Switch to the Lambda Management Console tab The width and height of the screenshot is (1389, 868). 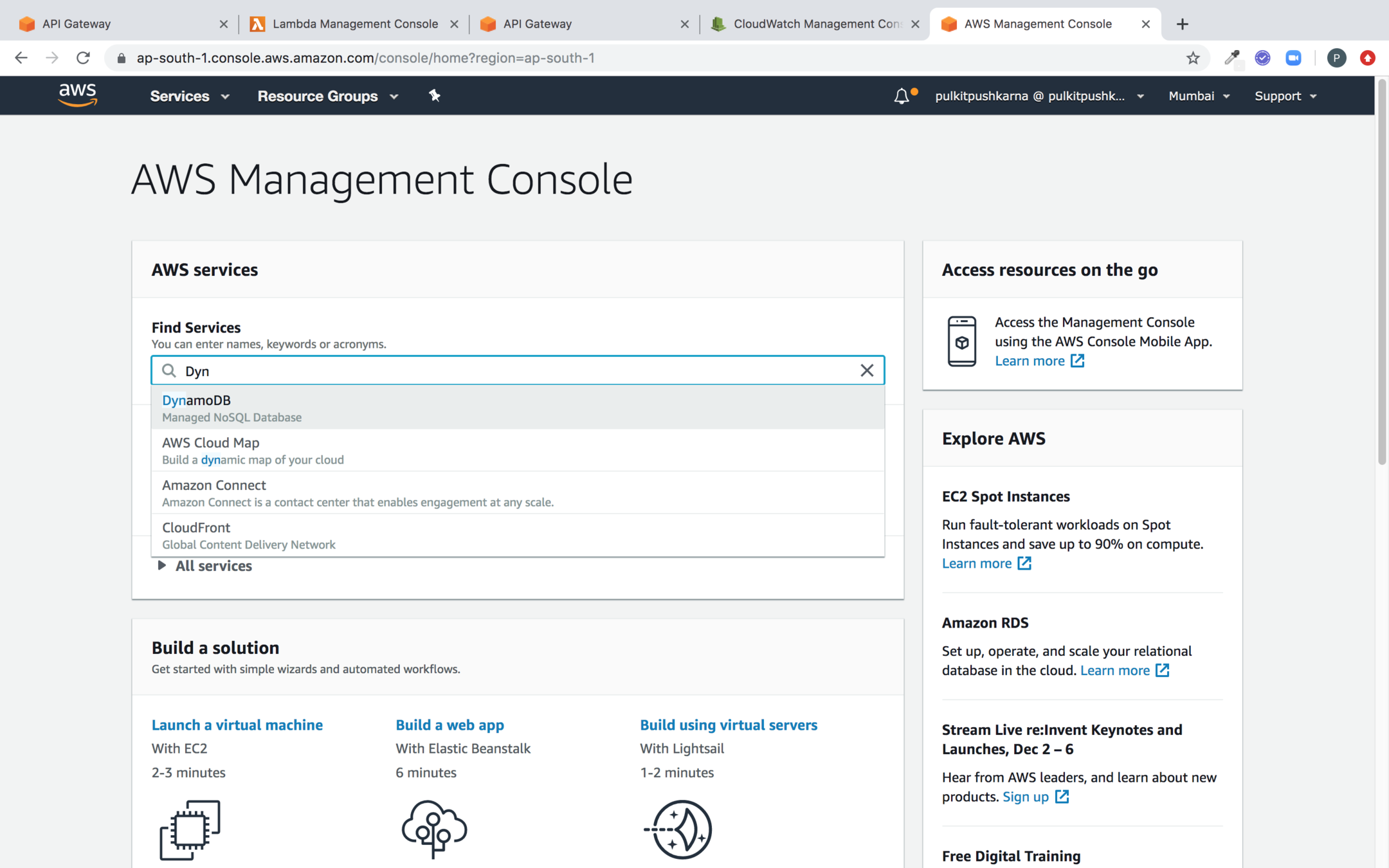coord(354,24)
